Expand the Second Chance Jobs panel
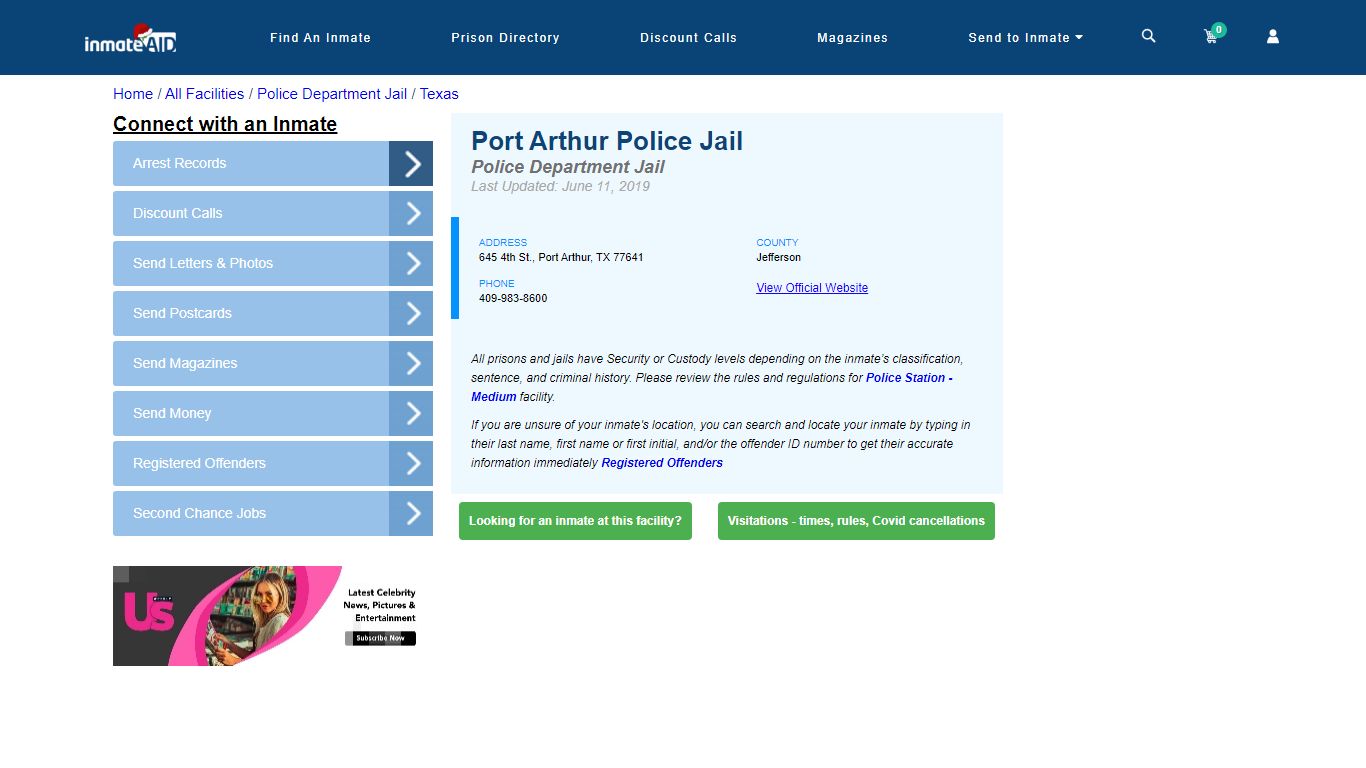Screen dimensions: 1366x768 coord(411,513)
